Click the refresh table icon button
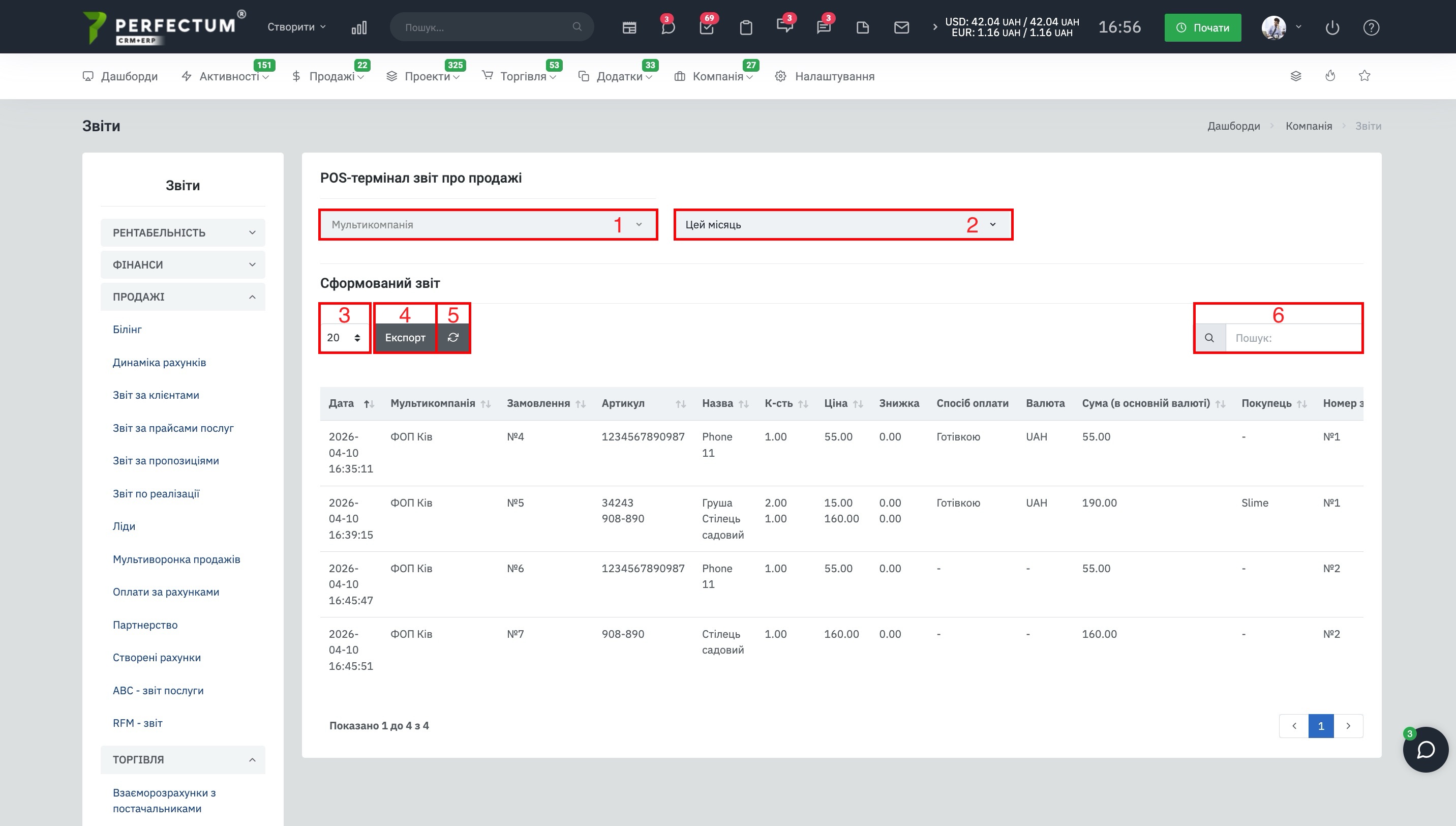Screen dimensions: 1456x826 coord(453,338)
